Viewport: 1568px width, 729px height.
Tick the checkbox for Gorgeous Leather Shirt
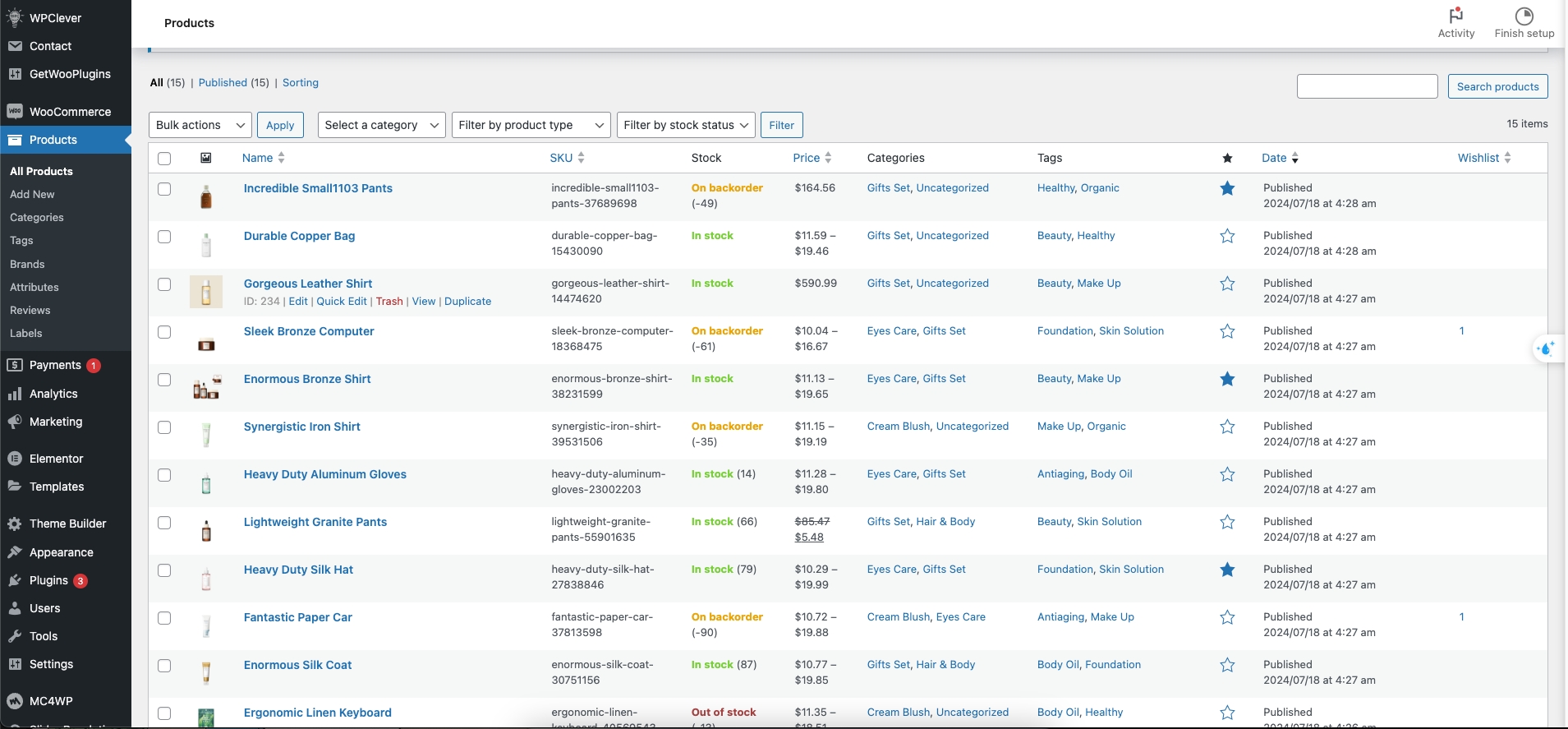(164, 284)
